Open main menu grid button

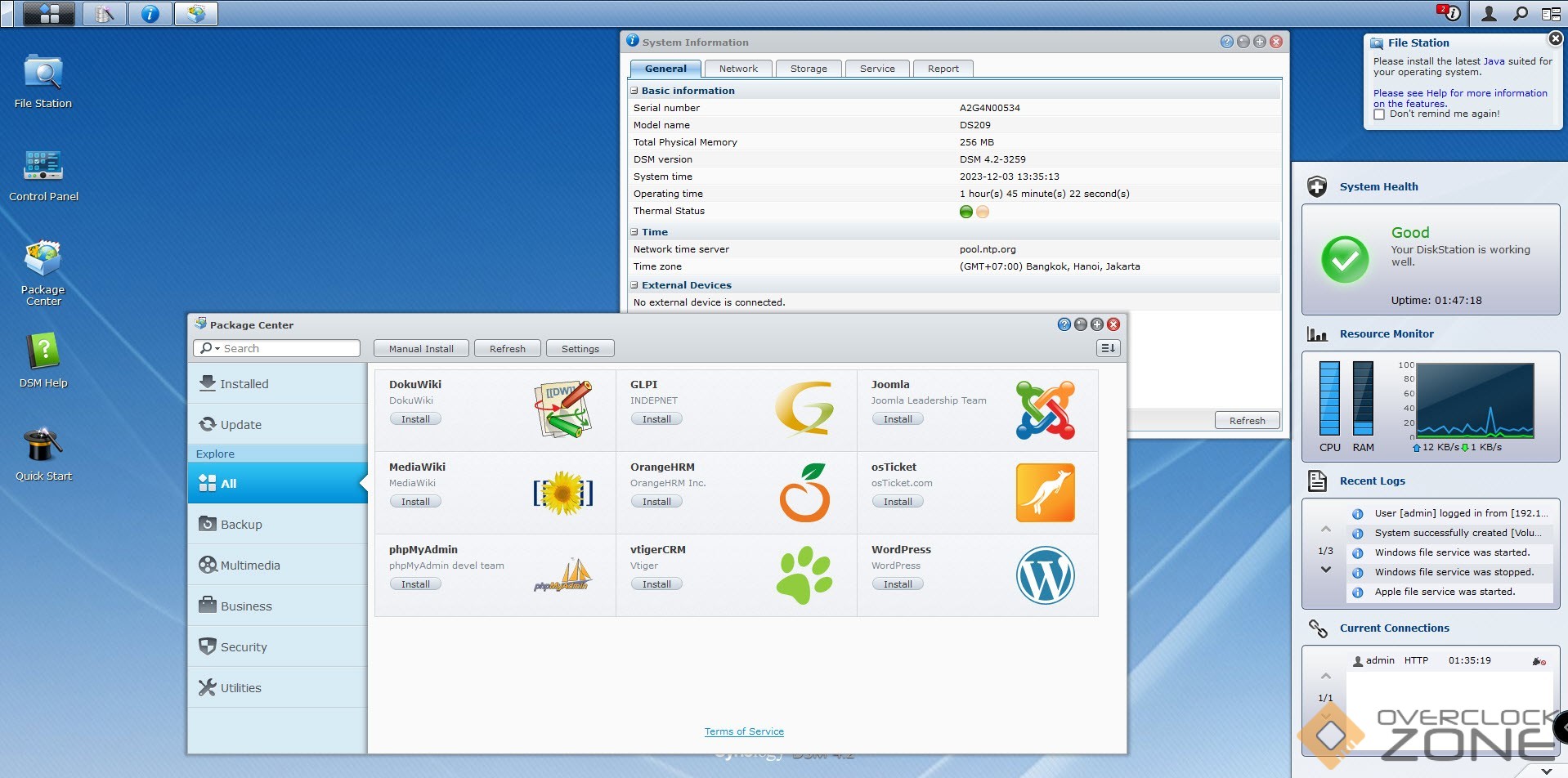pyautogui.click(x=49, y=14)
